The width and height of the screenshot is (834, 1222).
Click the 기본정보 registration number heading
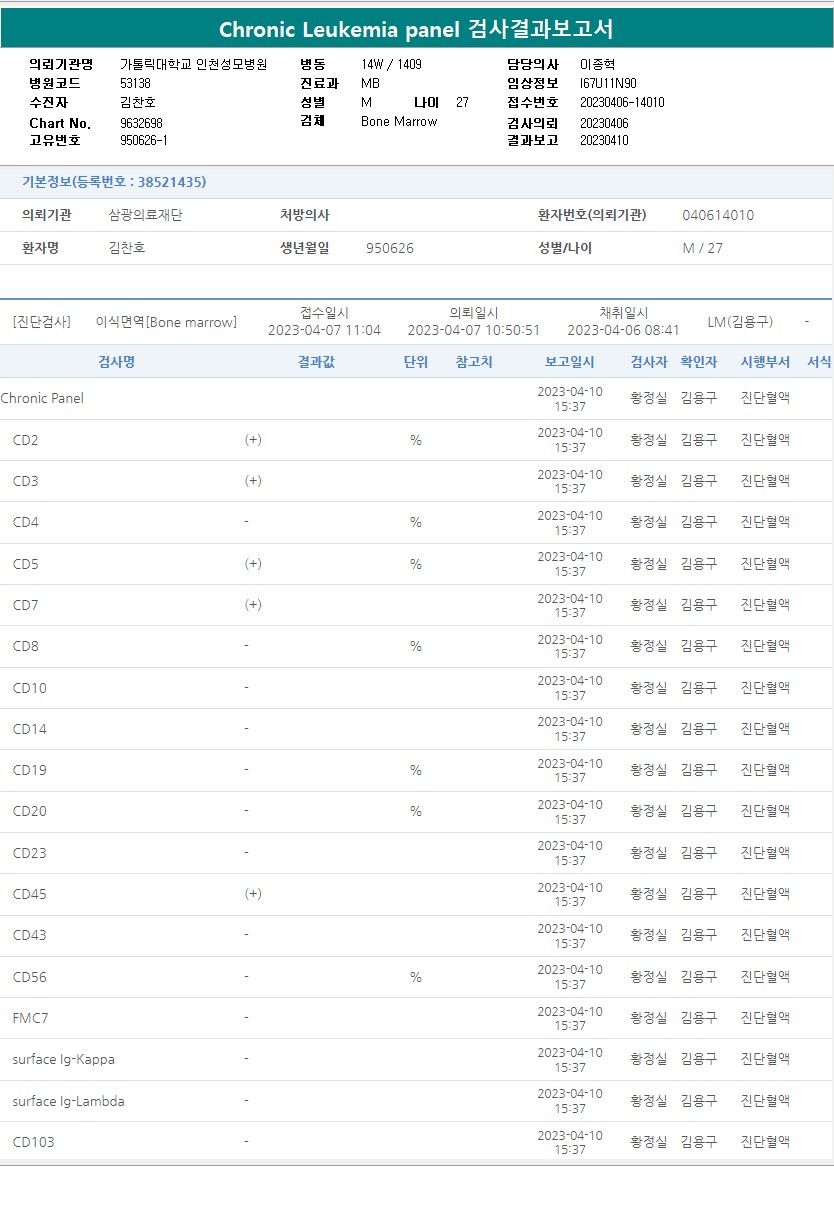pos(114,182)
